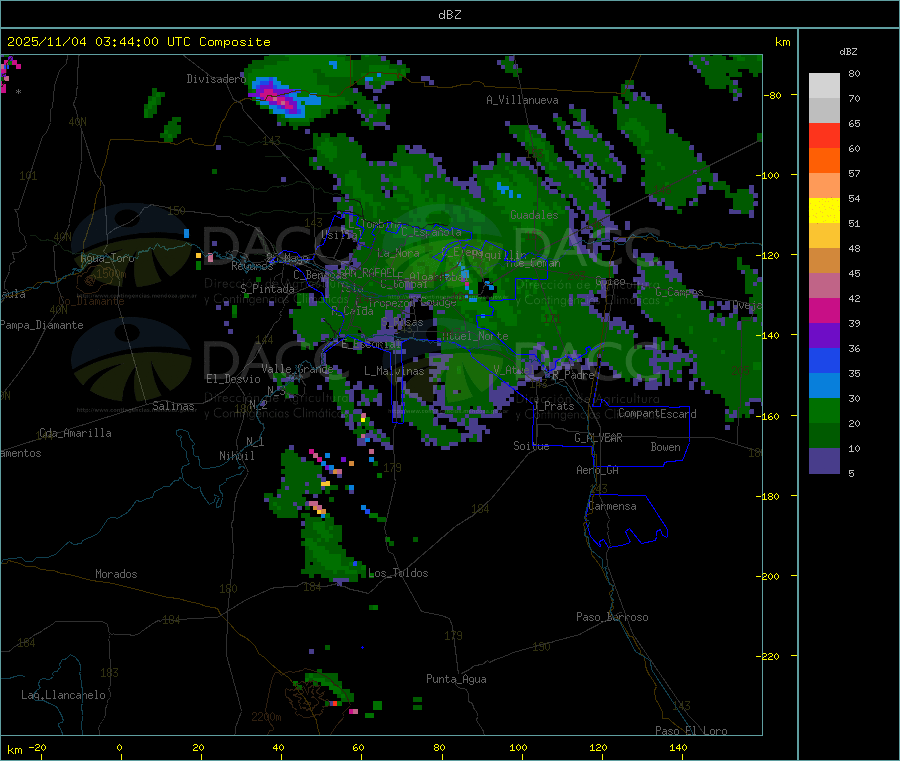
Task: Click the Paso_Barroso label
Action: [612, 617]
